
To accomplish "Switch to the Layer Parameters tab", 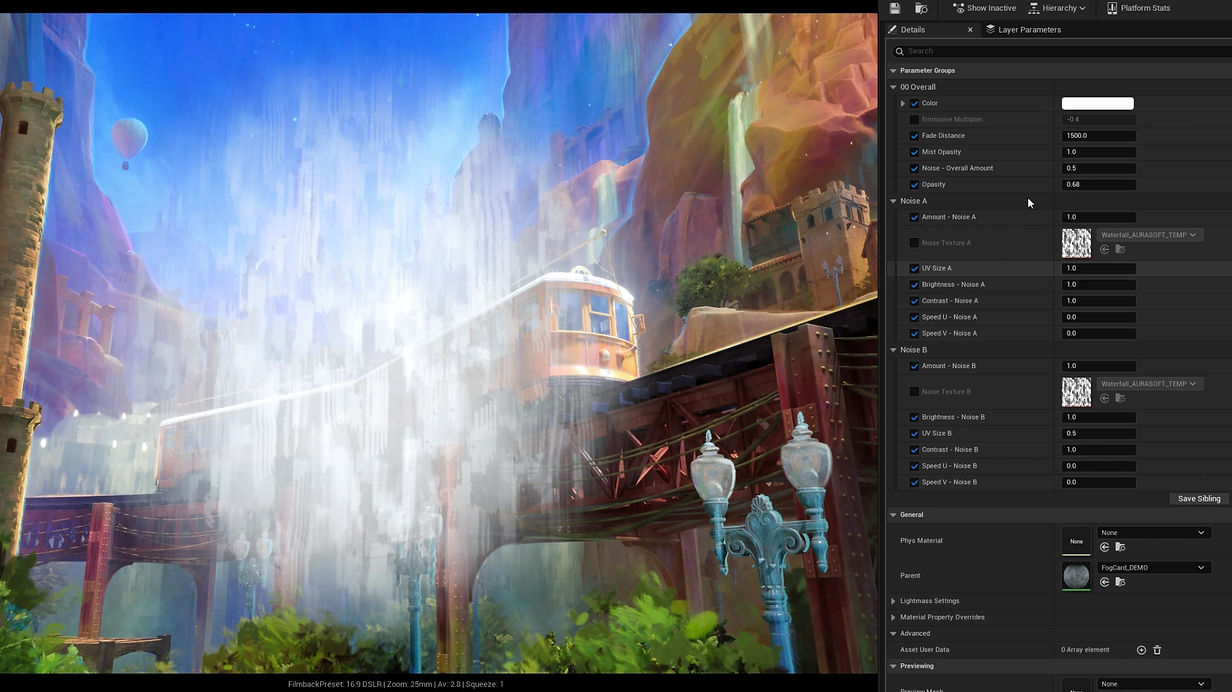I will coord(1023,30).
